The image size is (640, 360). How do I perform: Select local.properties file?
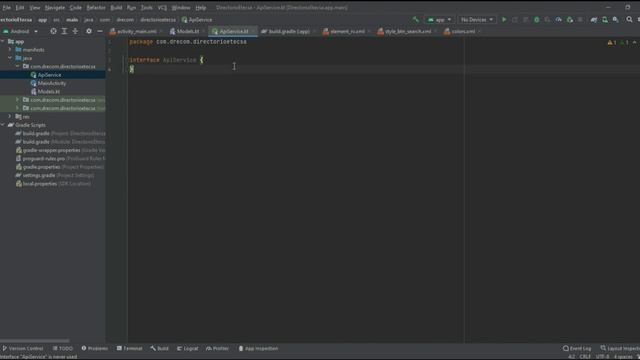tap(40, 184)
